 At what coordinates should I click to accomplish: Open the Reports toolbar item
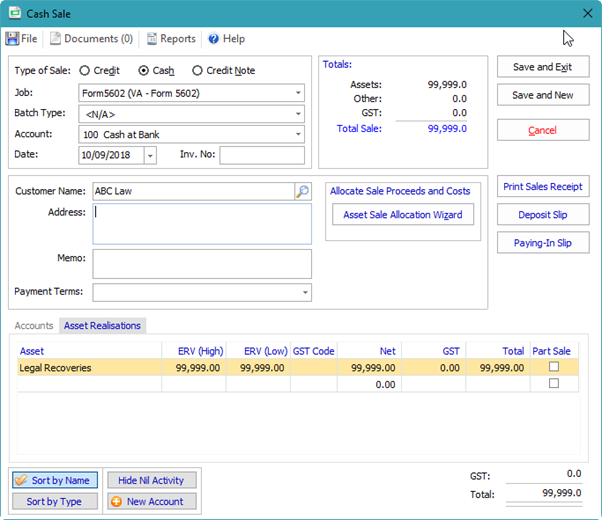[170, 39]
